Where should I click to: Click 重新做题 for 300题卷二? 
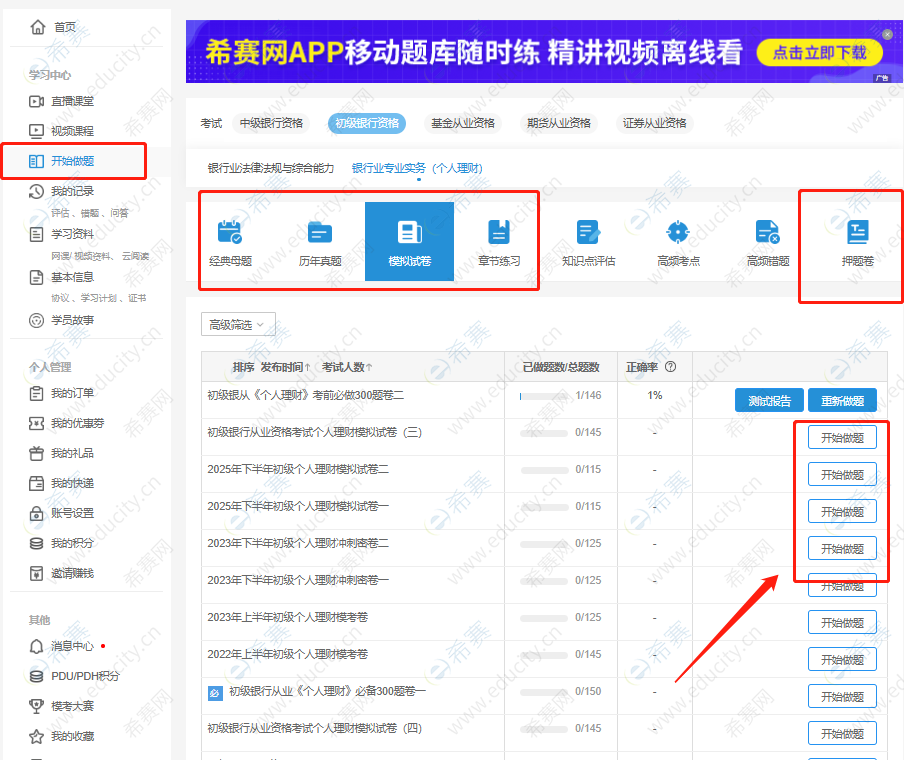[x=842, y=401]
